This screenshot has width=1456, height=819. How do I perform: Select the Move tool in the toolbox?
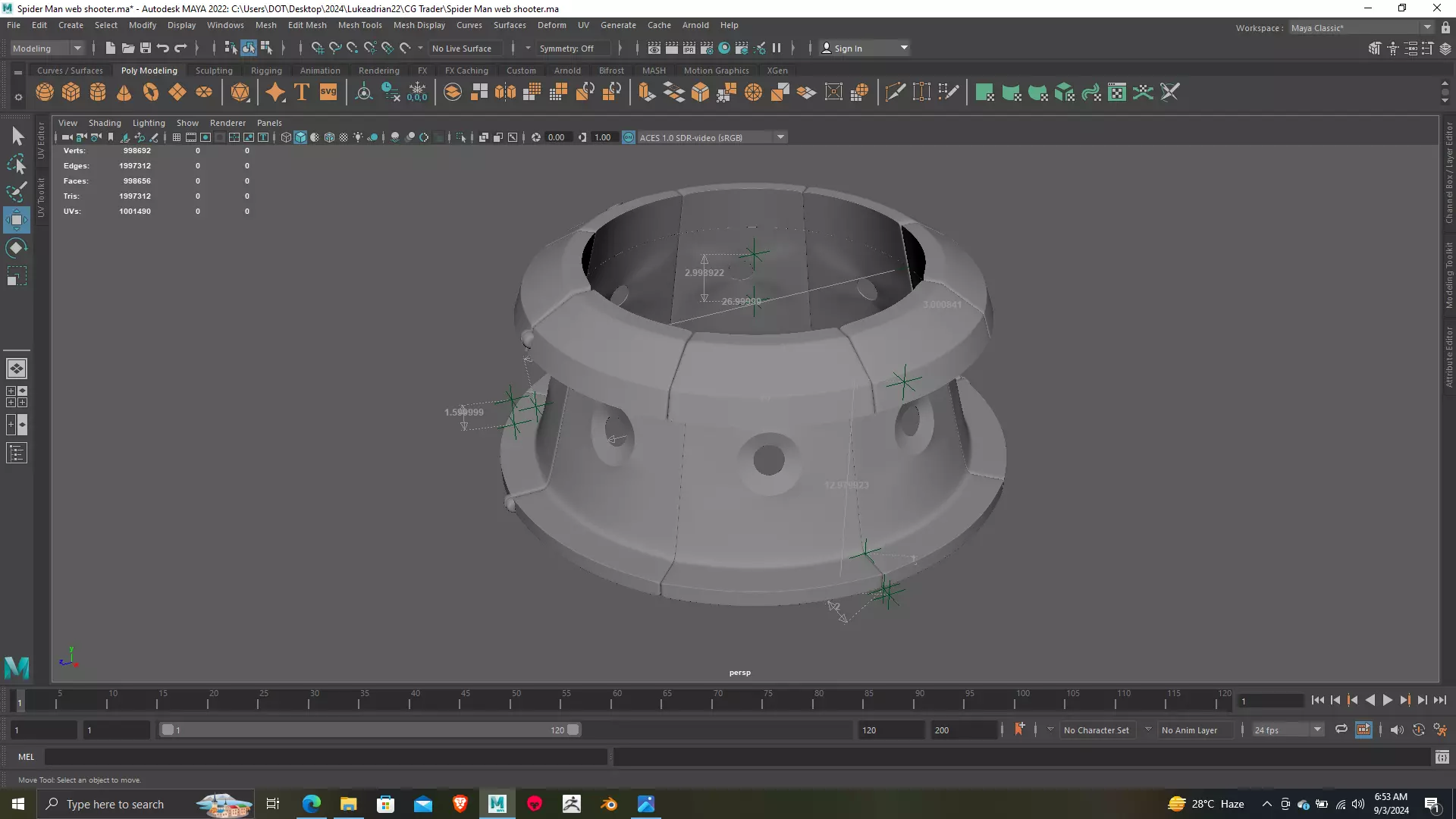click(x=17, y=220)
